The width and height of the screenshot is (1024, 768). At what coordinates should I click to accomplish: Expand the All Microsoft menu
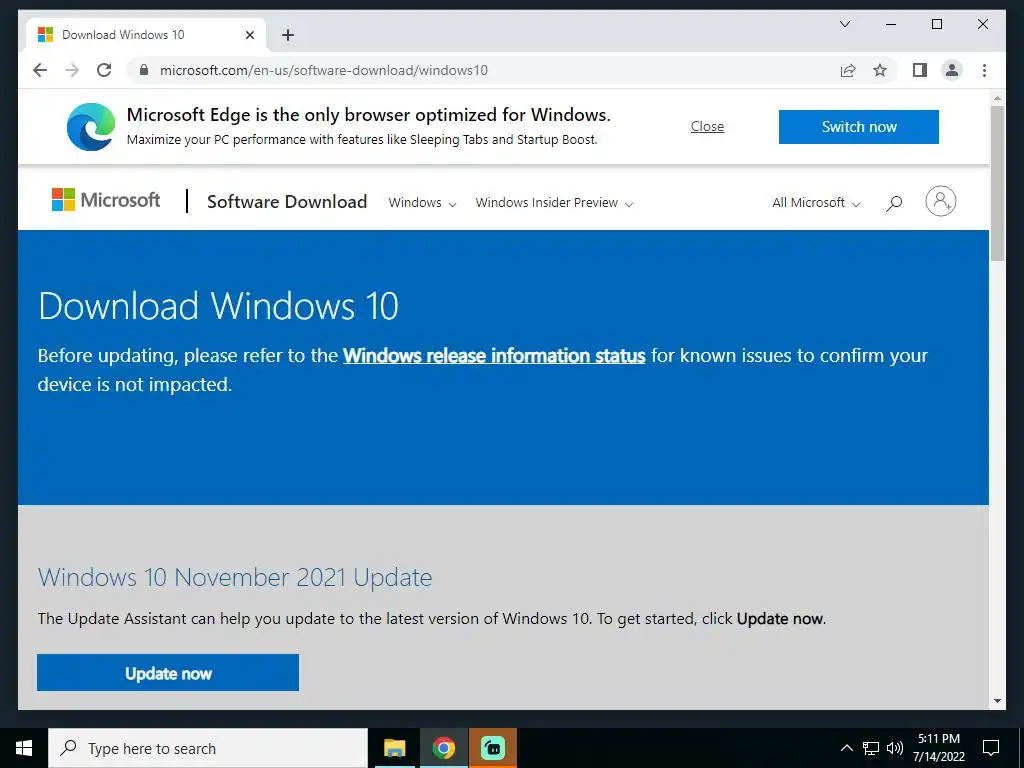click(816, 203)
